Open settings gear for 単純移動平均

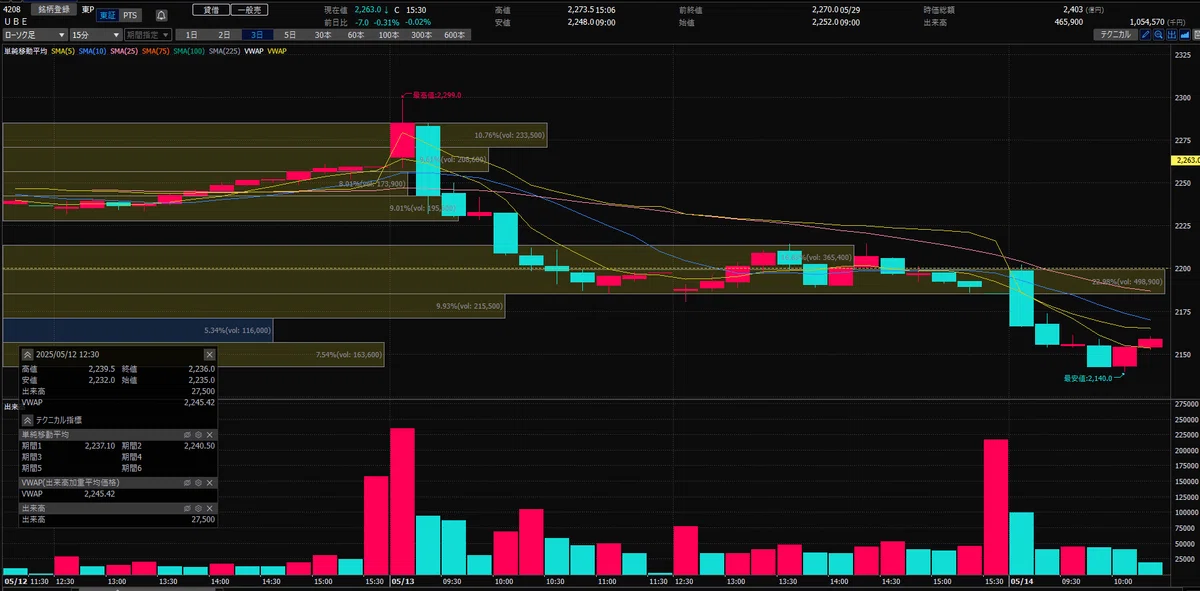(x=198, y=435)
